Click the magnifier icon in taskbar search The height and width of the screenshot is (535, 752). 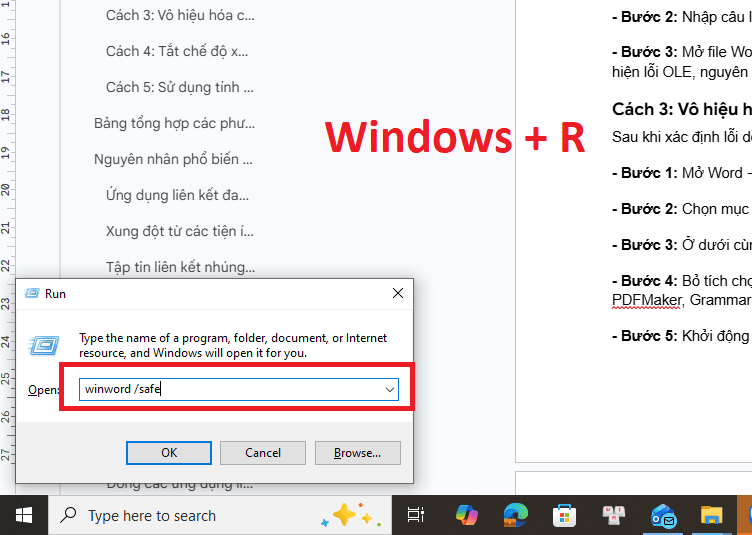(68, 515)
